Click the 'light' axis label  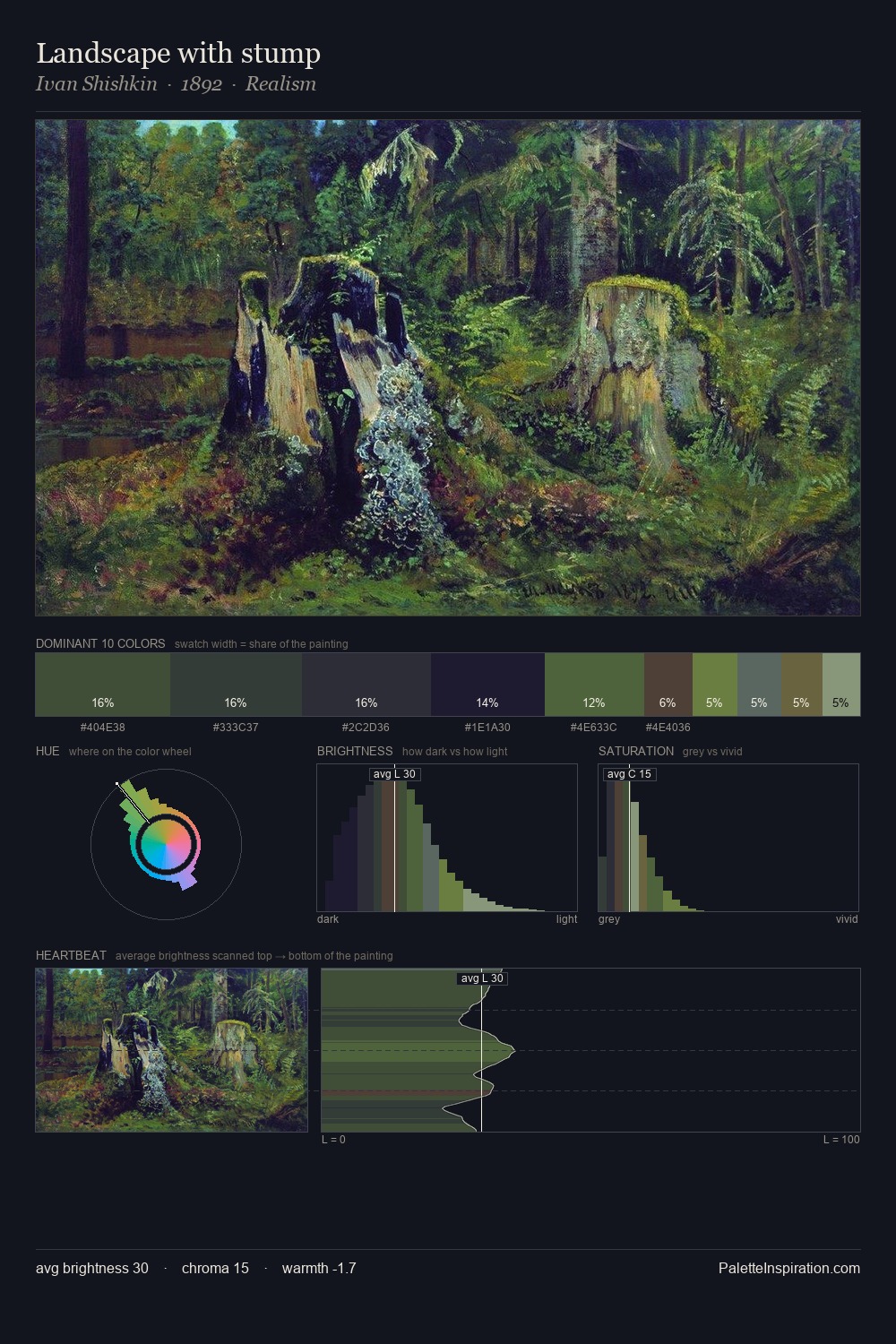click(x=566, y=919)
